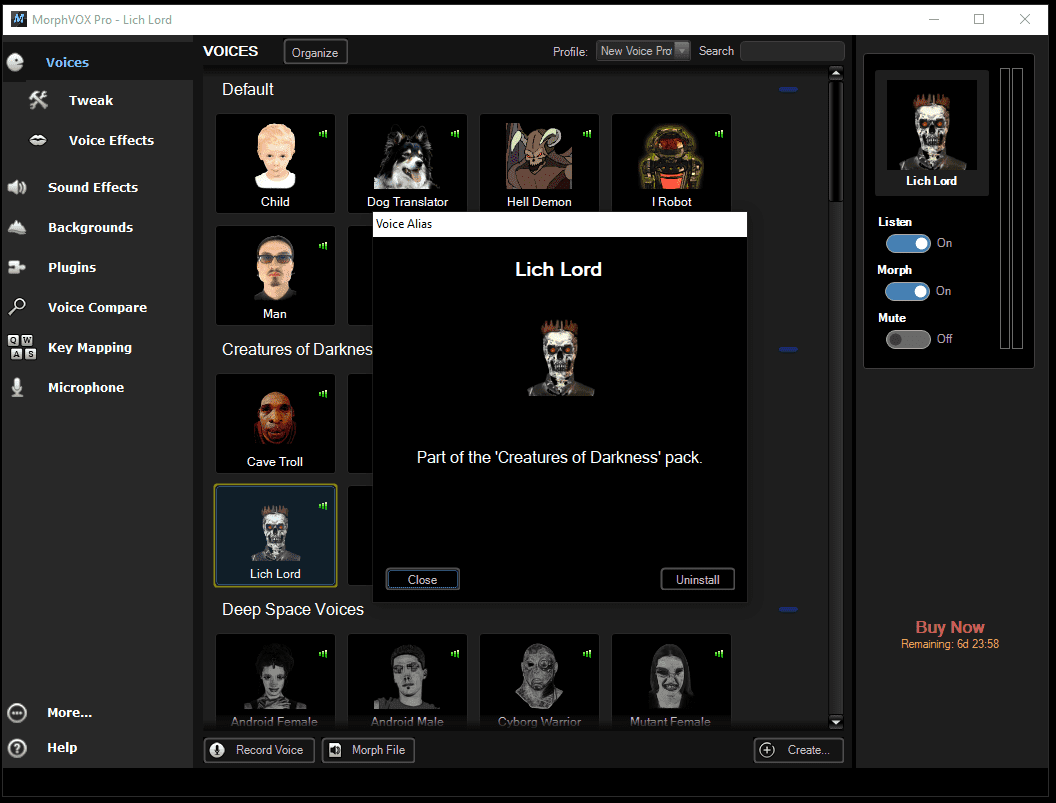Close the Voice Alias dialog
The image size is (1056, 803).
click(x=422, y=579)
